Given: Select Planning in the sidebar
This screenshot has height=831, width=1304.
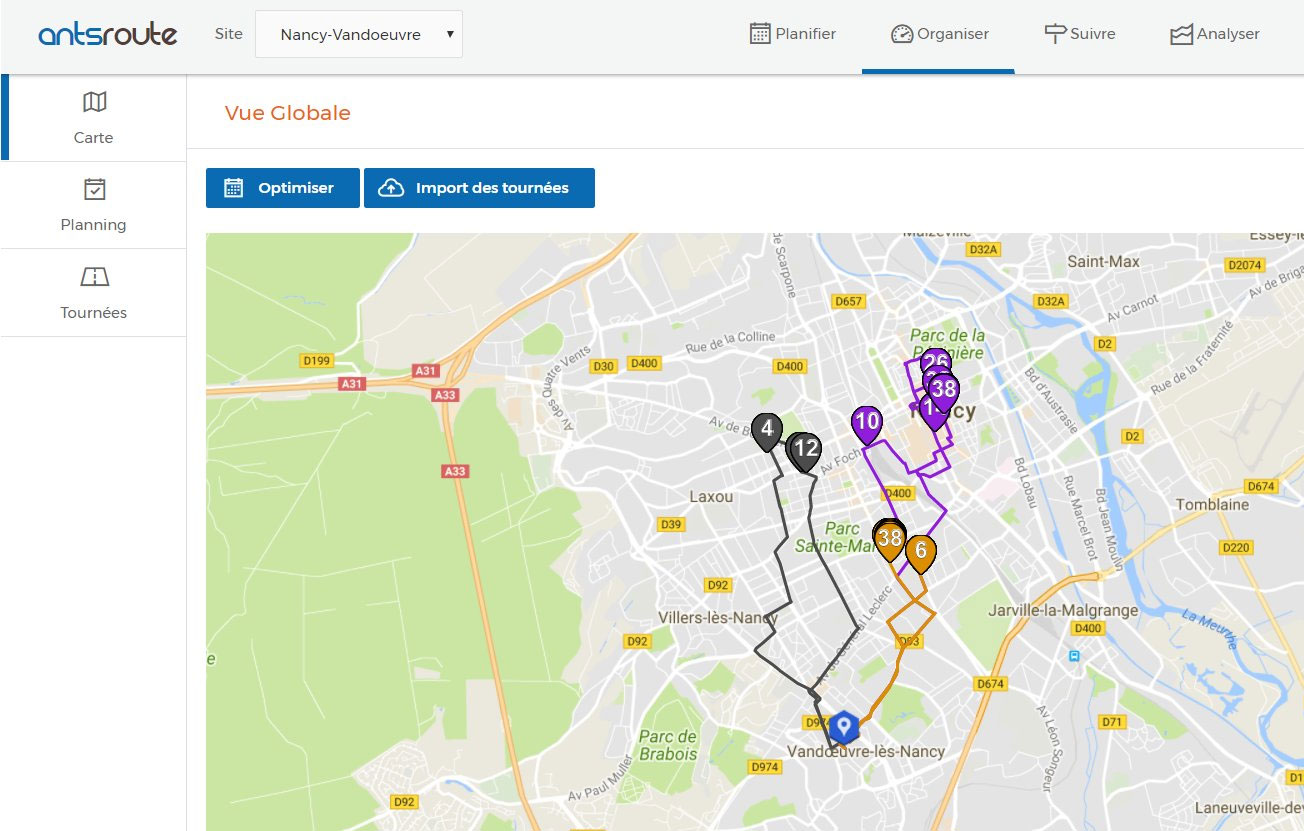Looking at the screenshot, I should (x=94, y=205).
